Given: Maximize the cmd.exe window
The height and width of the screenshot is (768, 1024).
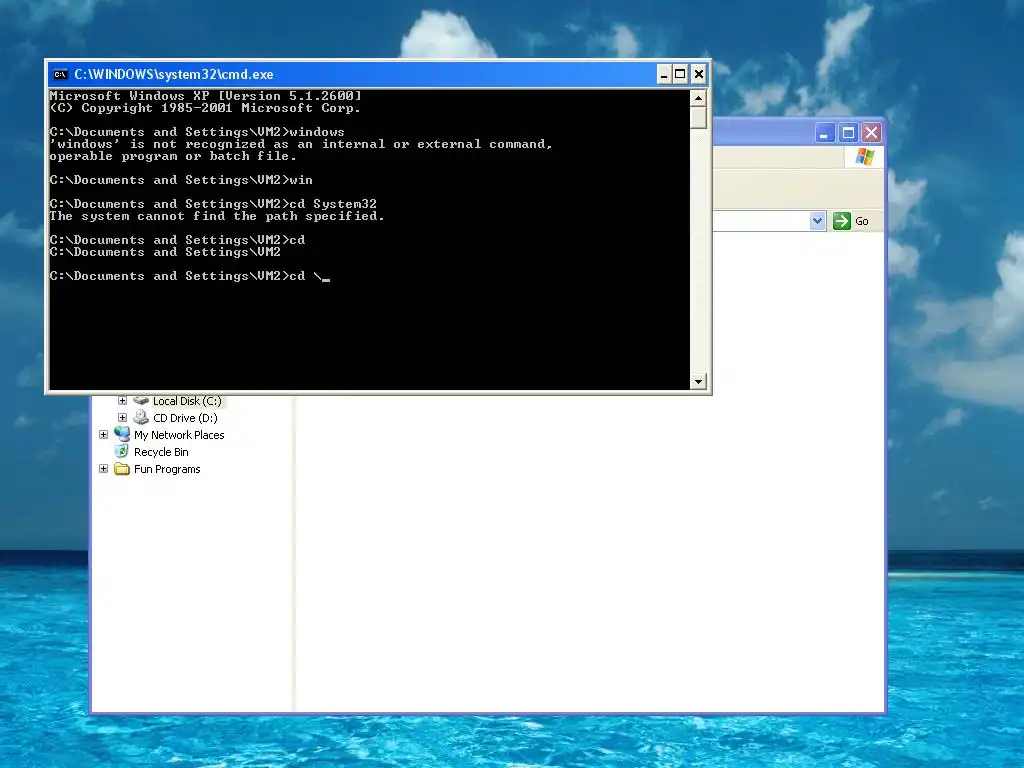Looking at the screenshot, I should pyautogui.click(x=680, y=74).
